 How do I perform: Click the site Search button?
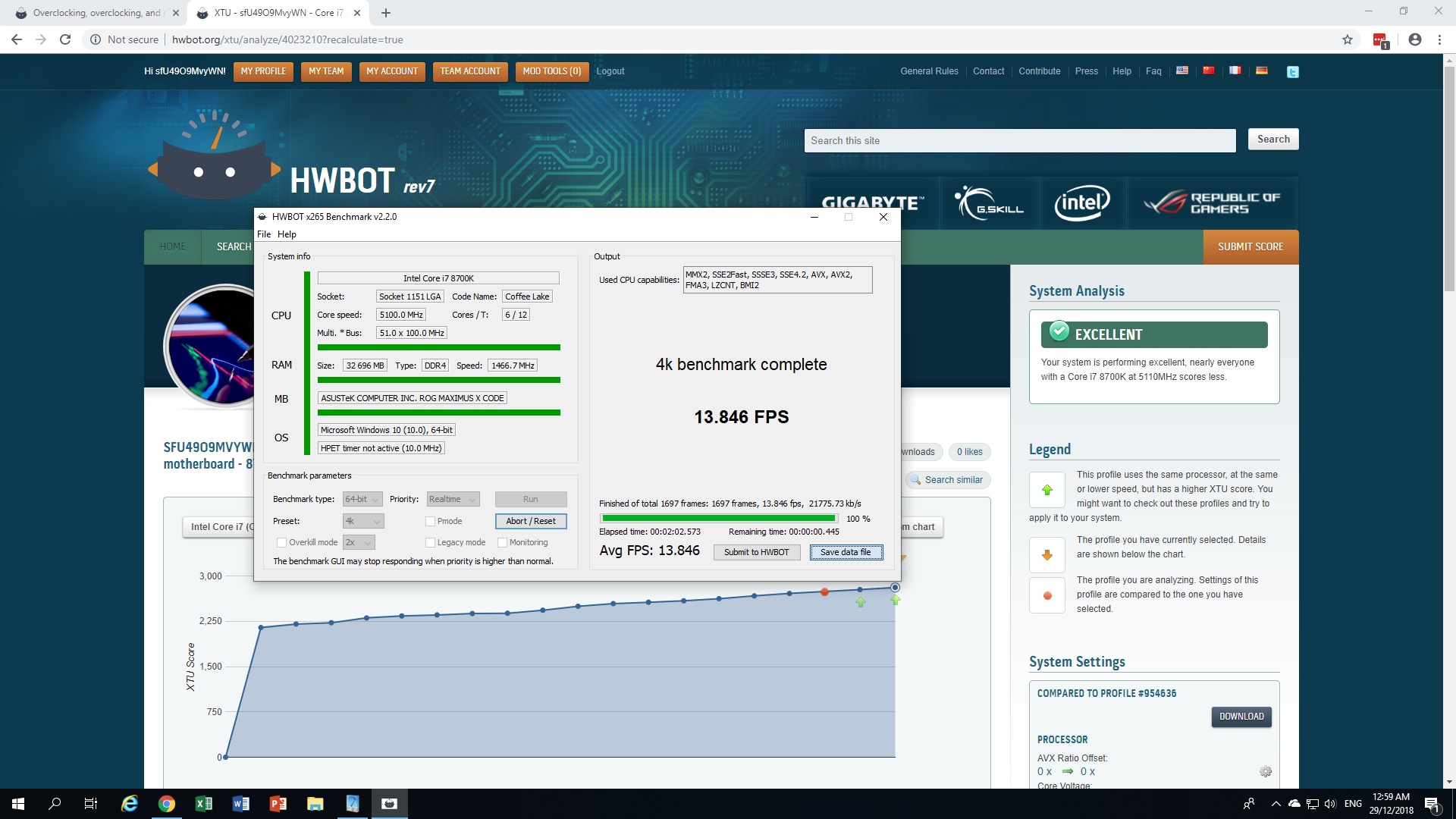(1273, 140)
